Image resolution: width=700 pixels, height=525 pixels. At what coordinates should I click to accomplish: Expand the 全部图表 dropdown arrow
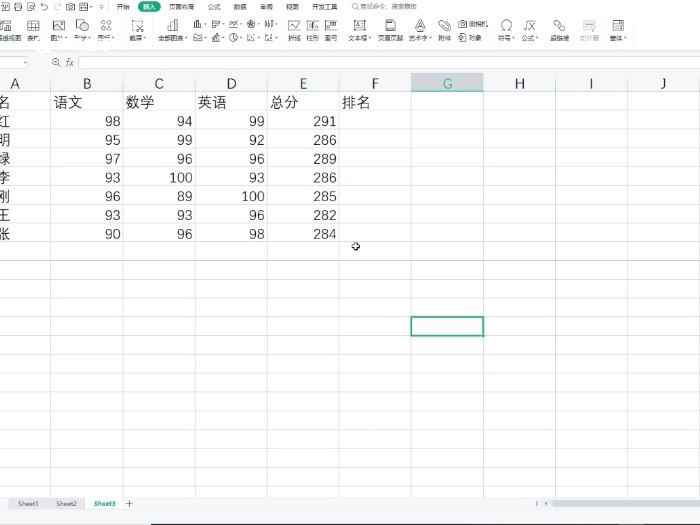(x=185, y=38)
